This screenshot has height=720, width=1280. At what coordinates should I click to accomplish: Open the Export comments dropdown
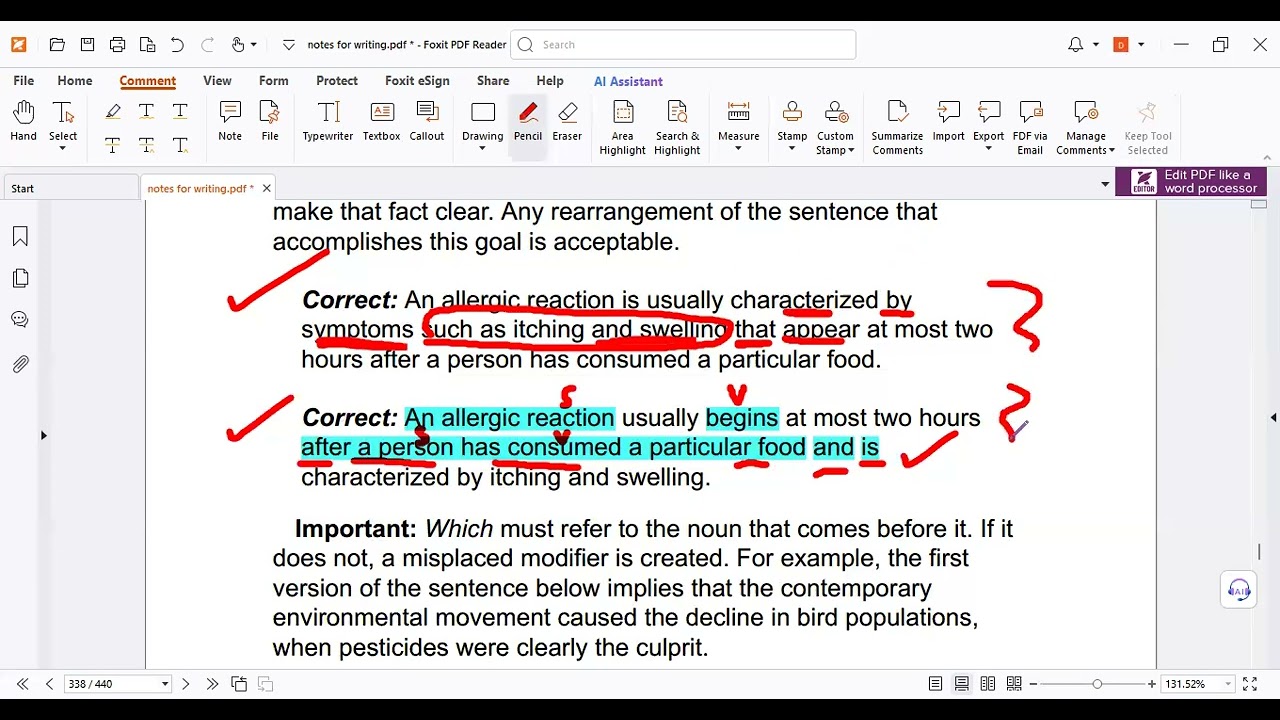988,150
